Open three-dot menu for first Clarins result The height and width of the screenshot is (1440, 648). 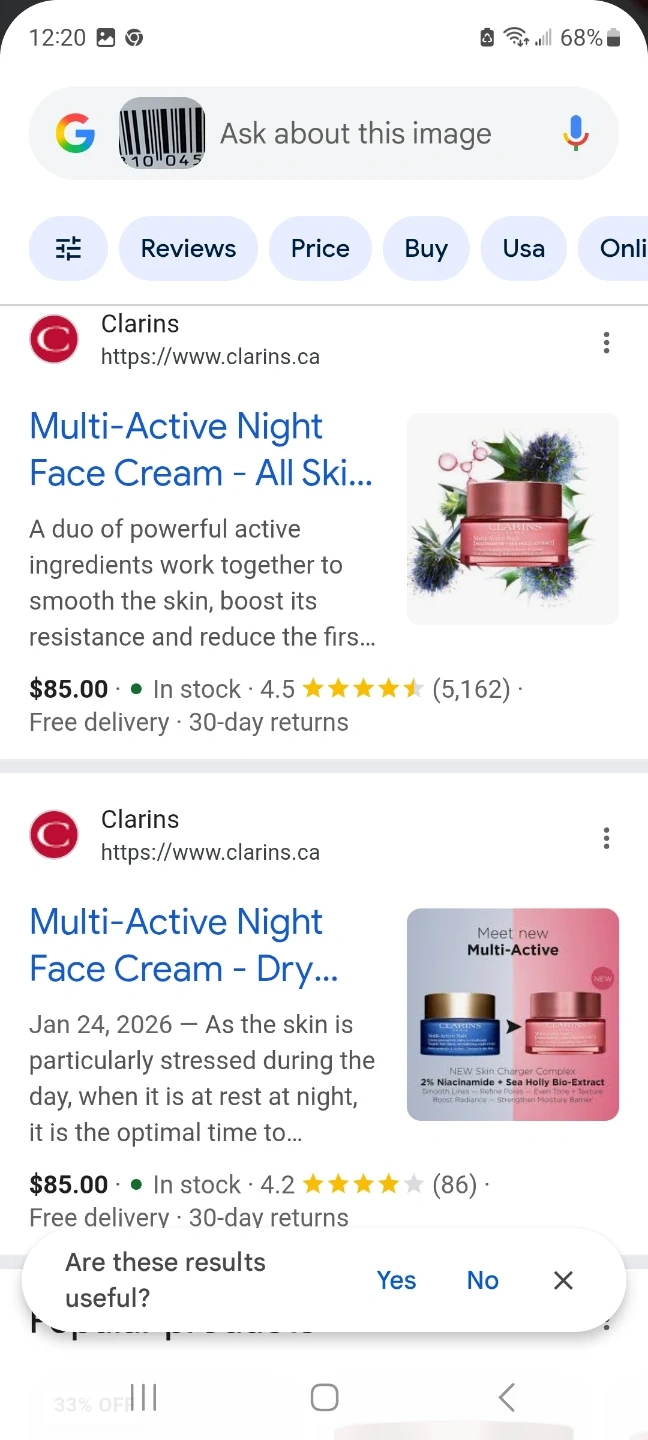606,343
